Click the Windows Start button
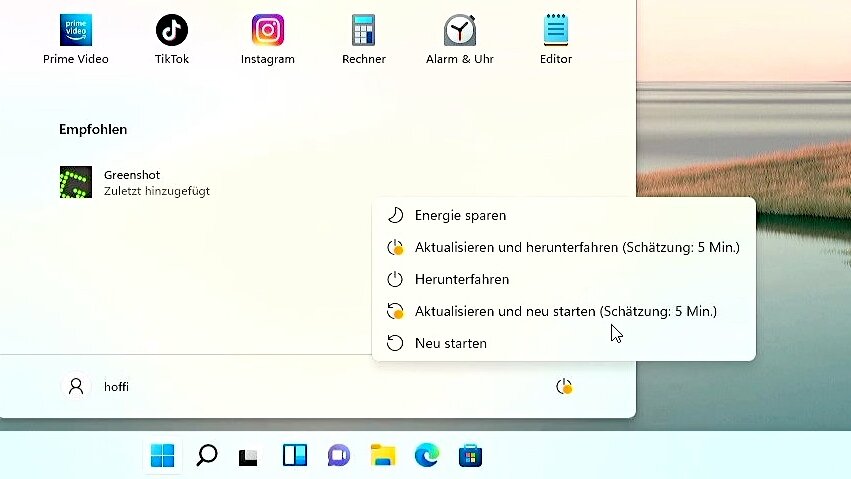 (162, 457)
